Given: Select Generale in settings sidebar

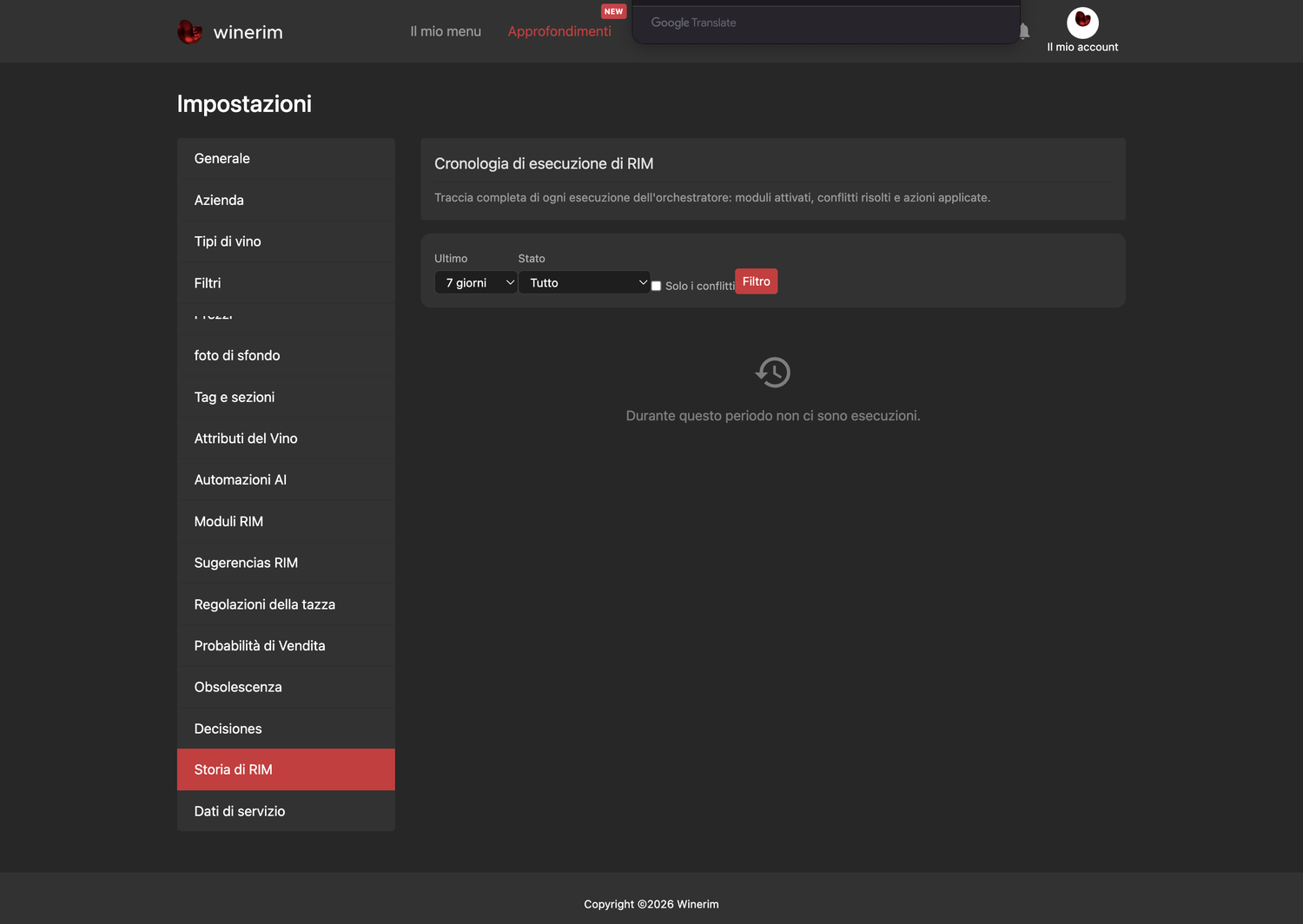Looking at the screenshot, I should 286,159.
